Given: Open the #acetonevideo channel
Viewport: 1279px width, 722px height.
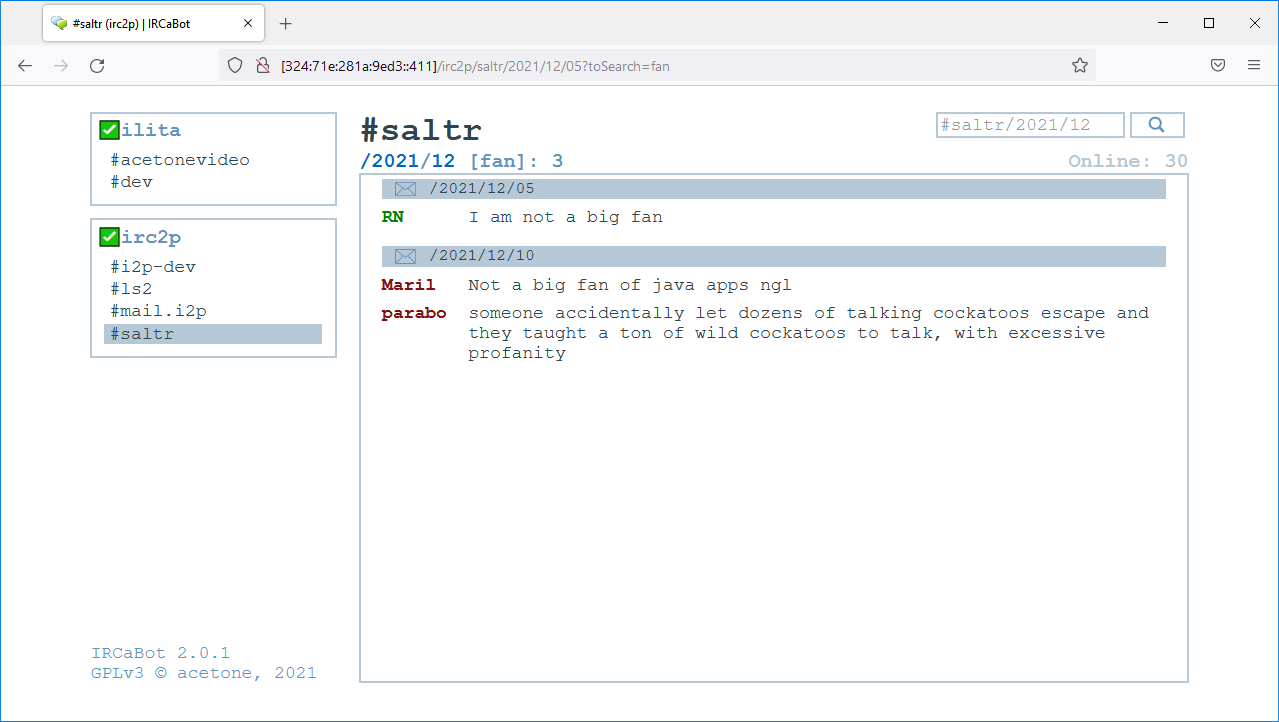Looking at the screenshot, I should pyautogui.click(x=180, y=160).
